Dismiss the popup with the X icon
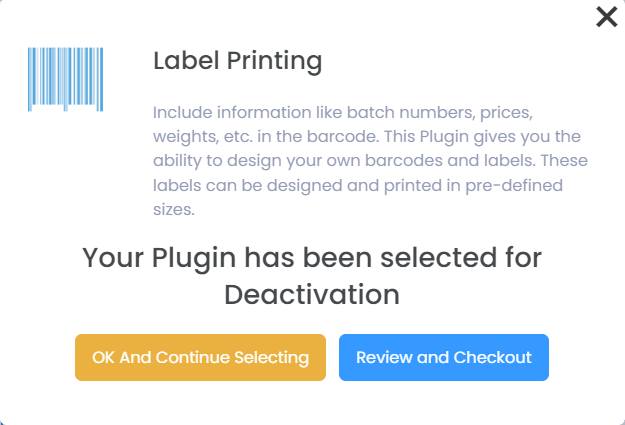This screenshot has height=425, width=625. coord(606,17)
